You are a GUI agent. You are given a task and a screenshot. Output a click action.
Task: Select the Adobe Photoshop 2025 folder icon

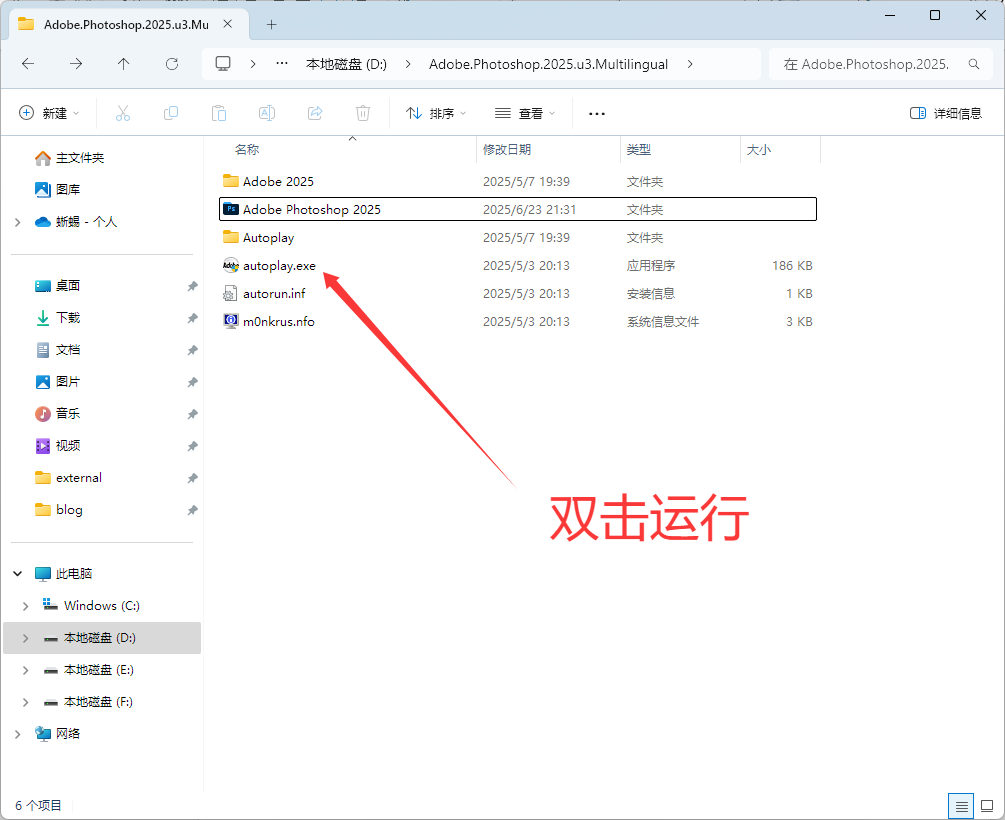pos(231,209)
